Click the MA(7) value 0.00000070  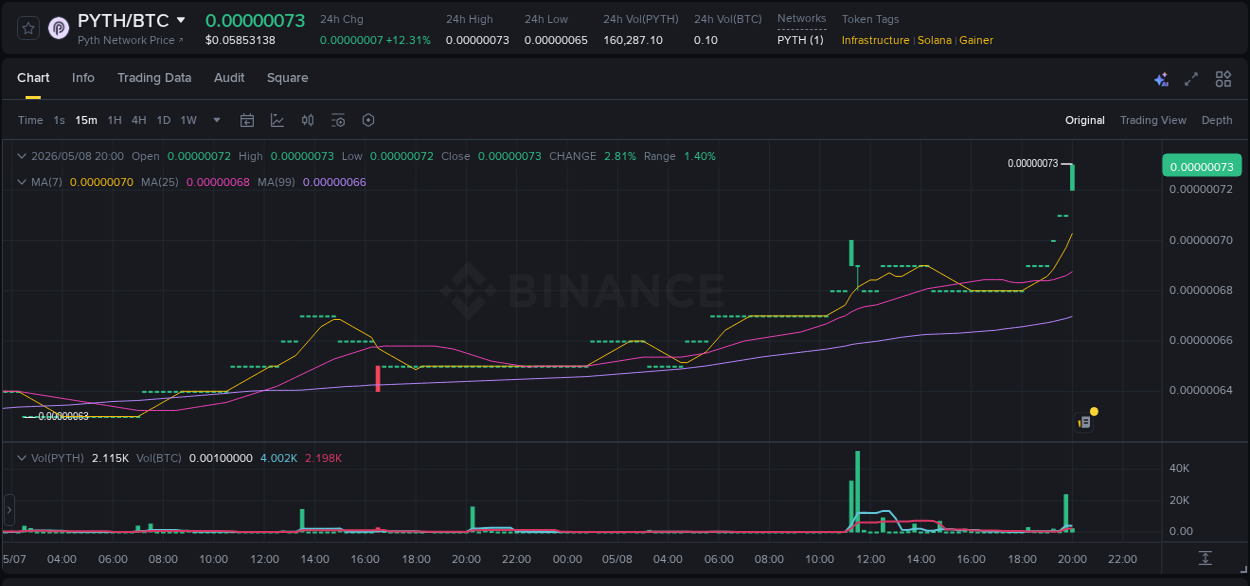(x=102, y=182)
